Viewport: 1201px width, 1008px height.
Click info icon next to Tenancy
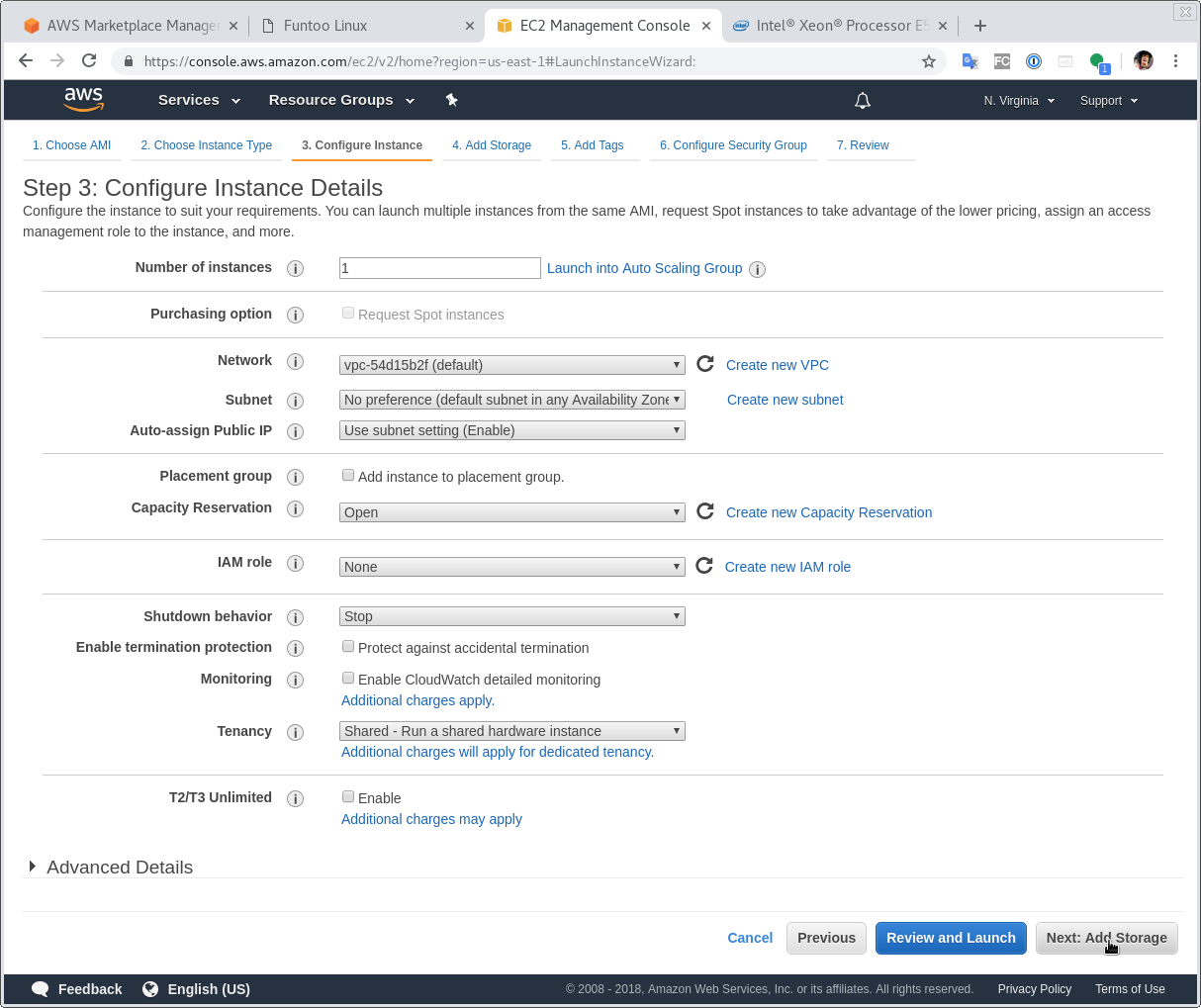pos(295,732)
